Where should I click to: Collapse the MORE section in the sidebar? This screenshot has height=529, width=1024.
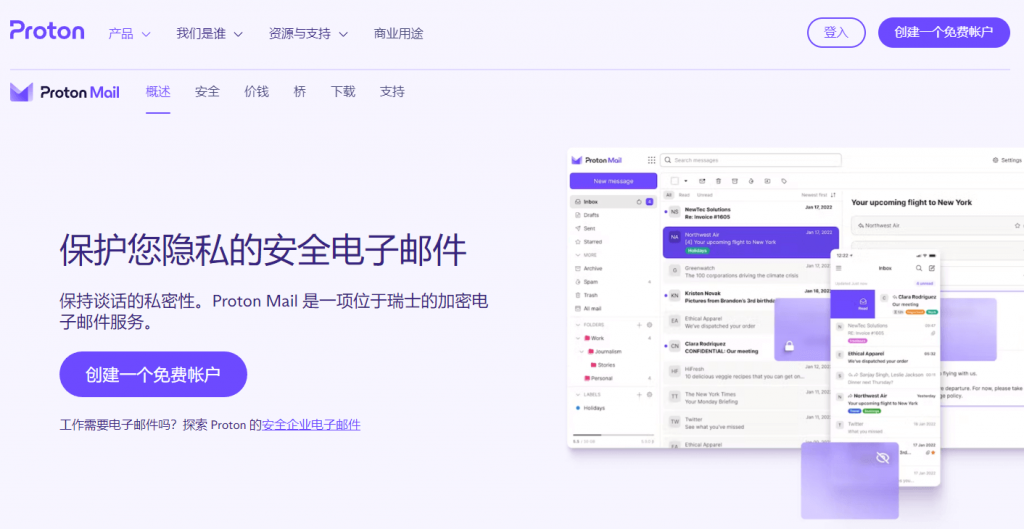[x=578, y=255]
